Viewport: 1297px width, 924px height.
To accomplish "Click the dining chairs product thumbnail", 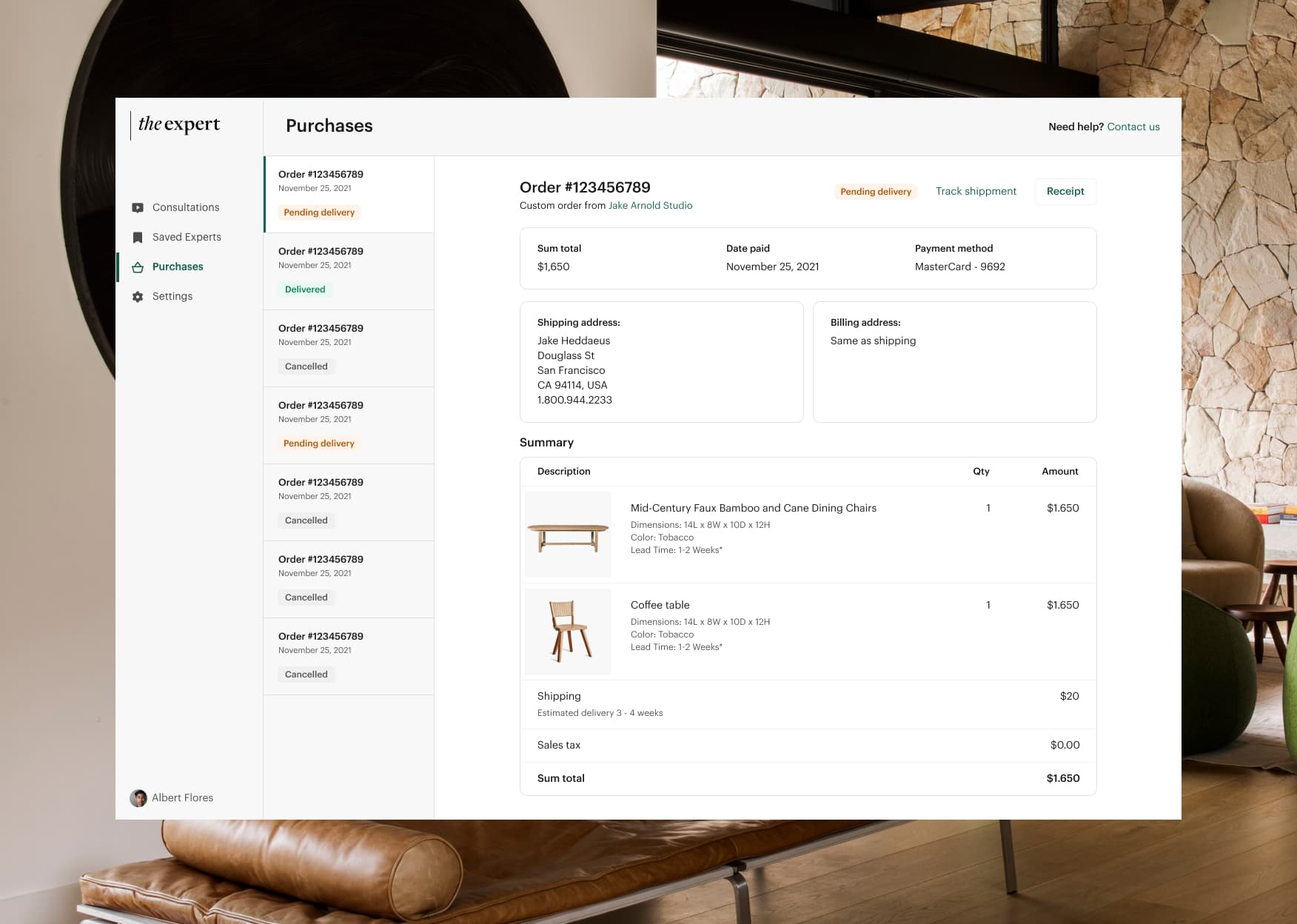I will (x=567, y=533).
